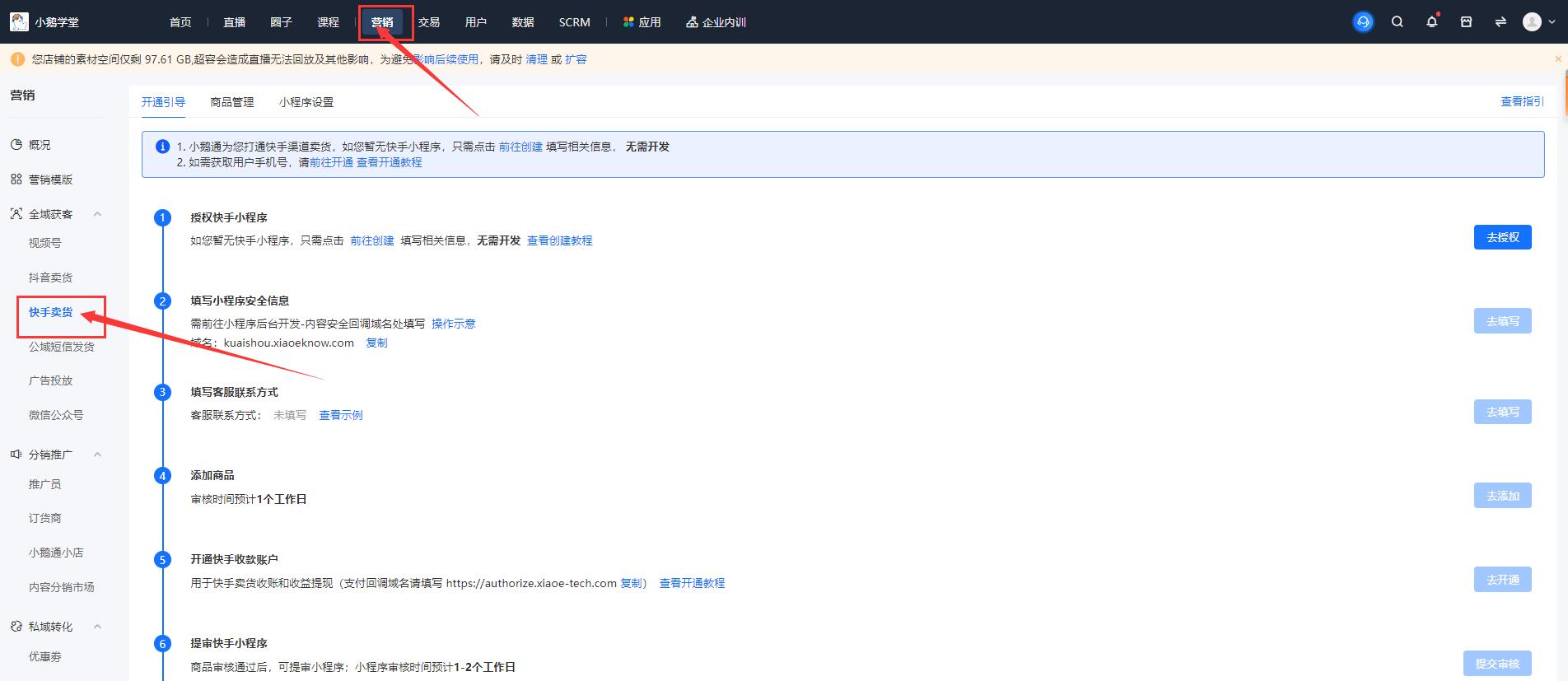1568x681 pixels.
Task: Click the 查看指引 link
Action: (1521, 101)
